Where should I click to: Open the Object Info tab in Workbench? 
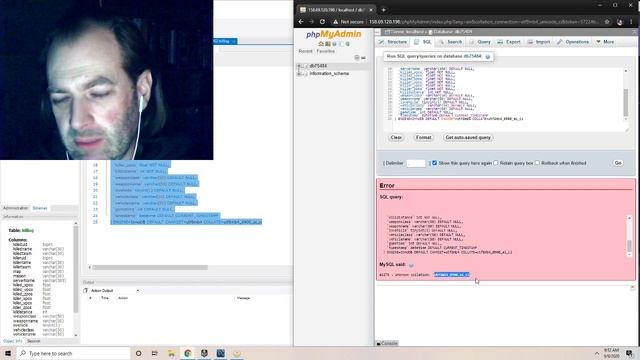click(12, 341)
